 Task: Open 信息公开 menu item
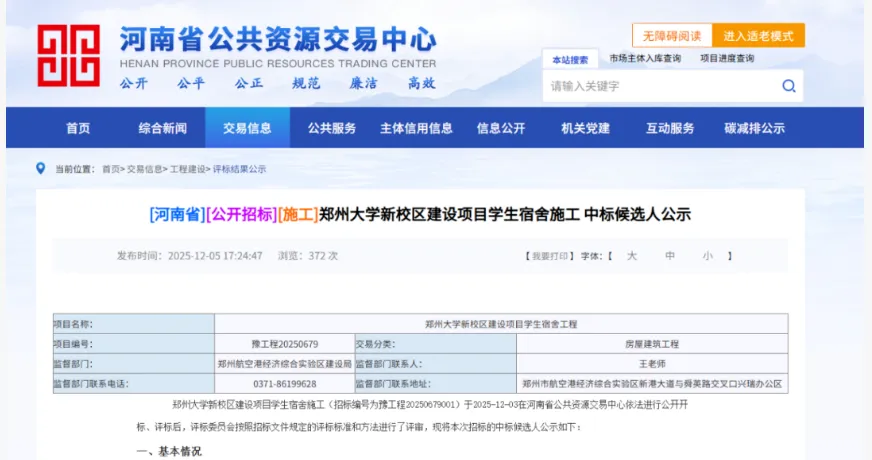(x=501, y=128)
